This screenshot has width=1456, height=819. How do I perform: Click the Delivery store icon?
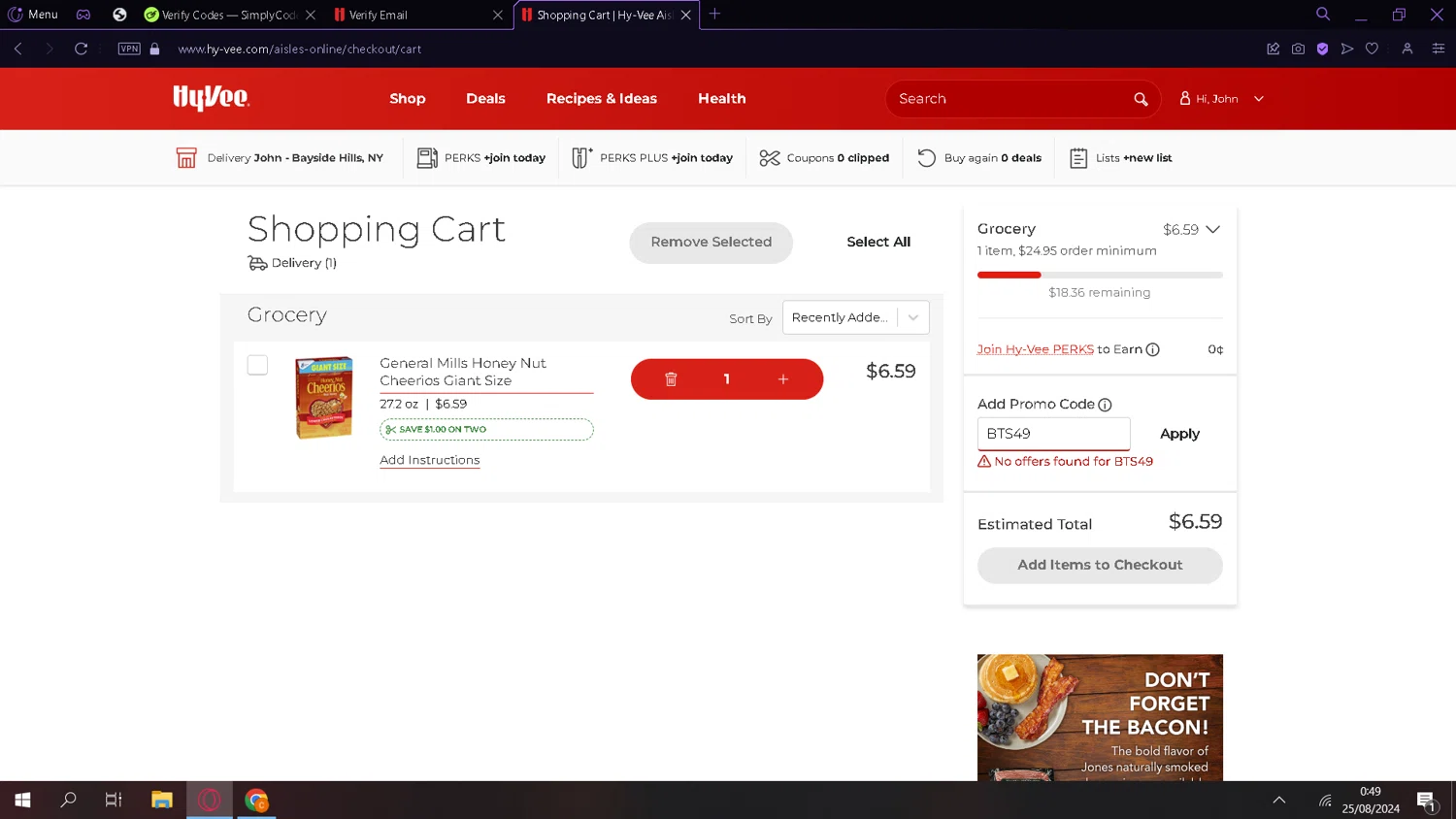click(x=186, y=157)
